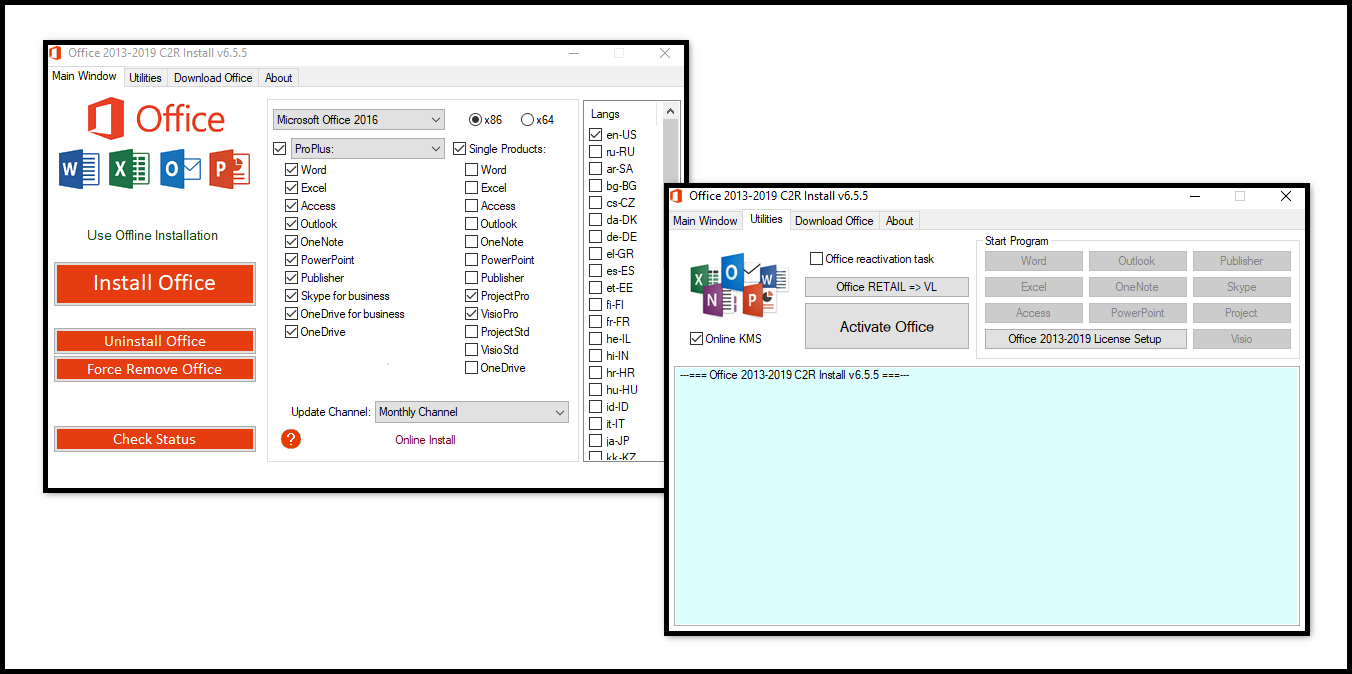Check the de-DE language option

point(596,237)
